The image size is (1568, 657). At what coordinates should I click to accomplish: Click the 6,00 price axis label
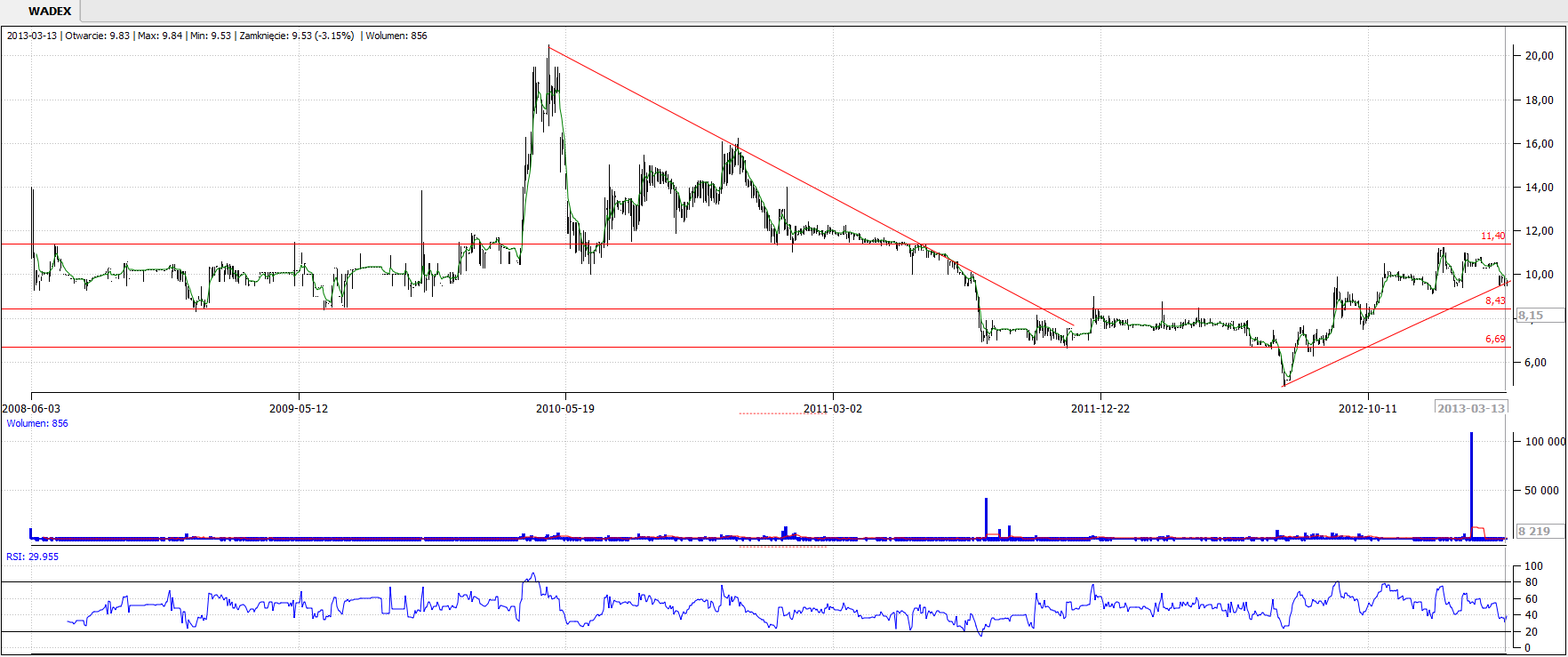pos(1536,363)
